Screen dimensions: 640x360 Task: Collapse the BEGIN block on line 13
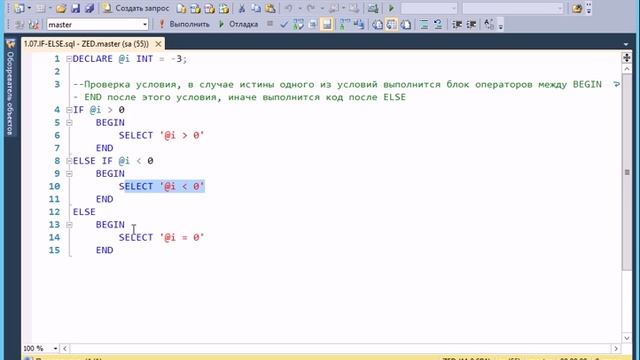(69, 224)
